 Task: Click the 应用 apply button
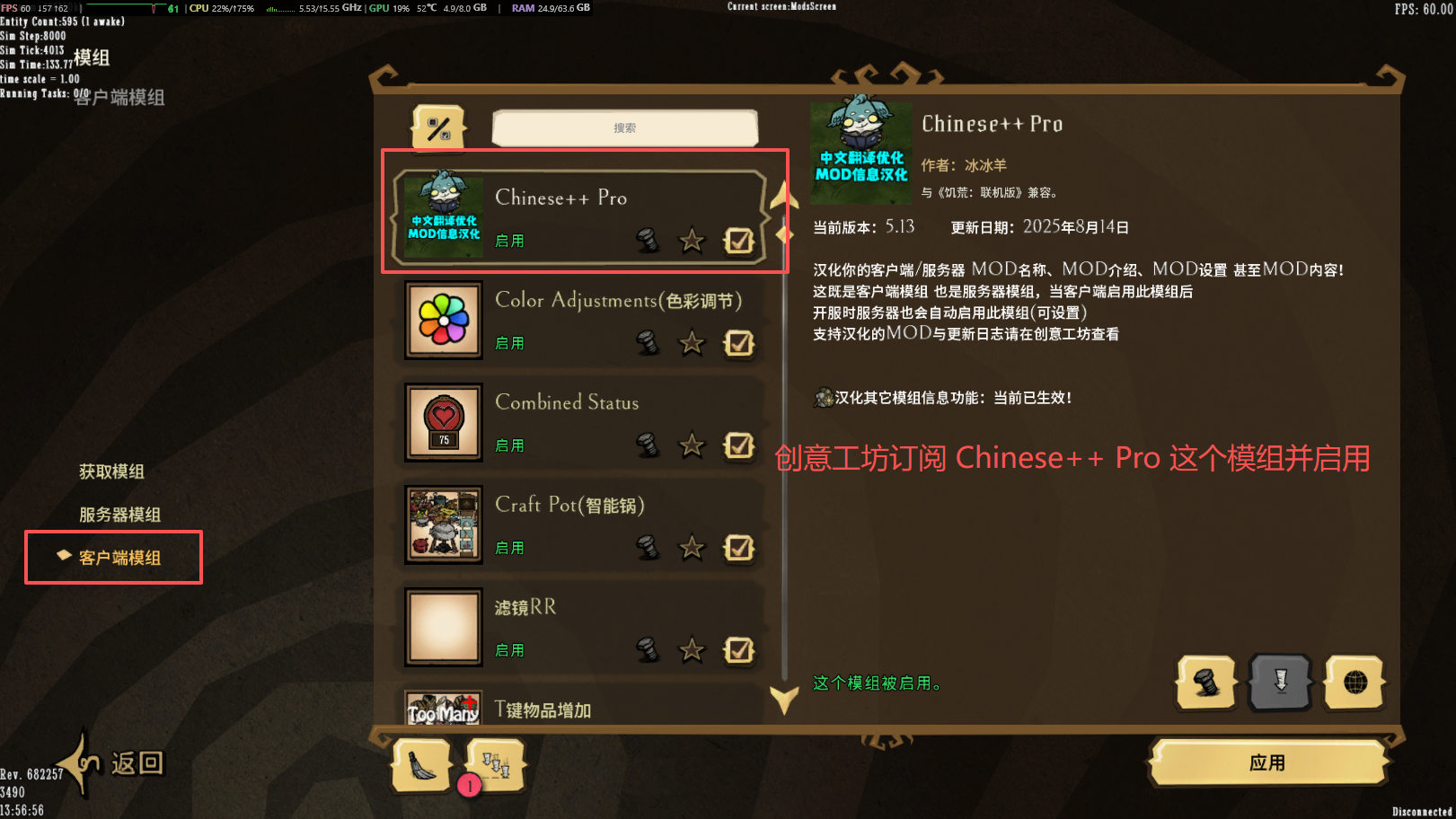coord(1267,763)
